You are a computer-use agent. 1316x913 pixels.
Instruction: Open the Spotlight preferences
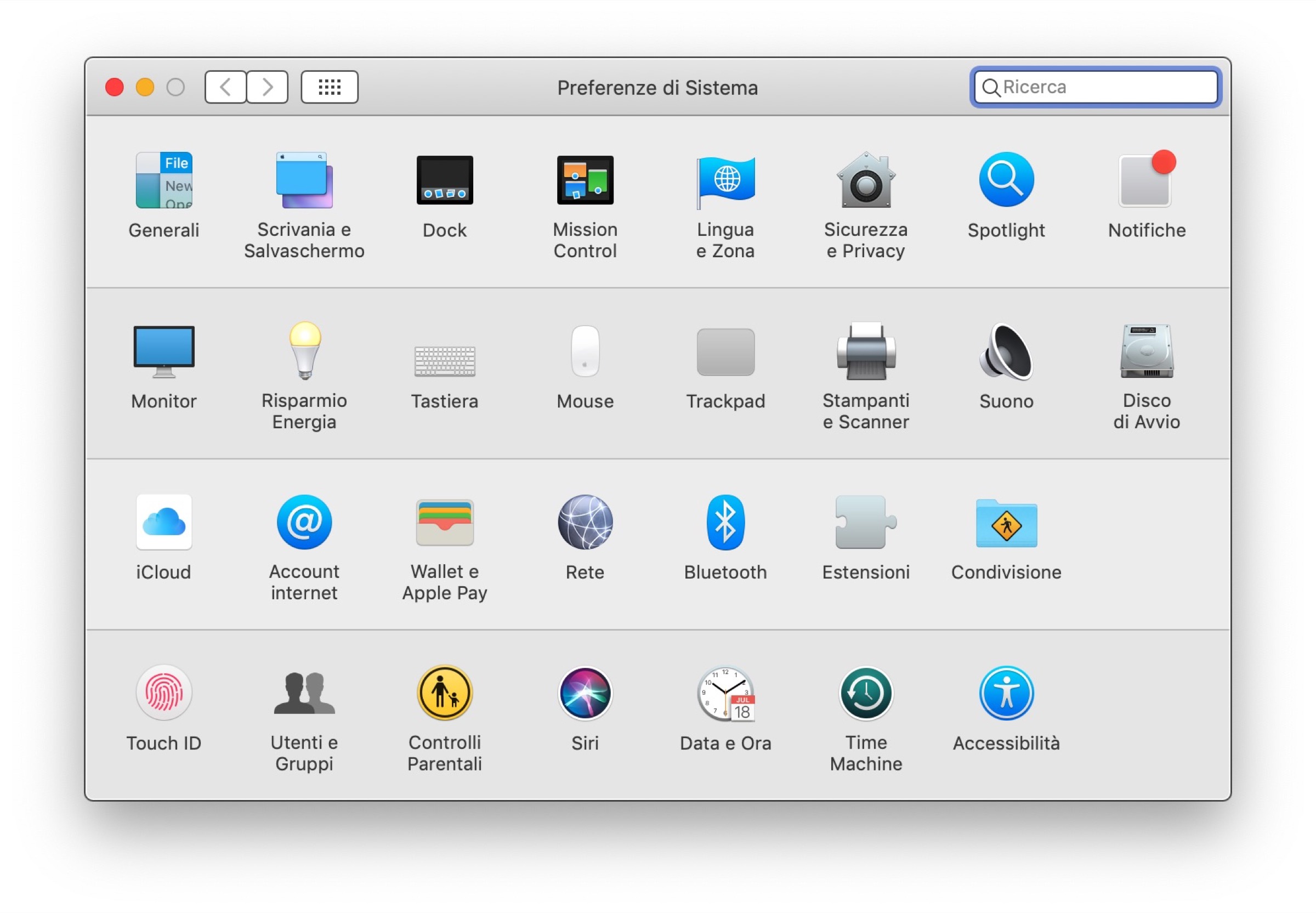pyautogui.click(x=1006, y=195)
